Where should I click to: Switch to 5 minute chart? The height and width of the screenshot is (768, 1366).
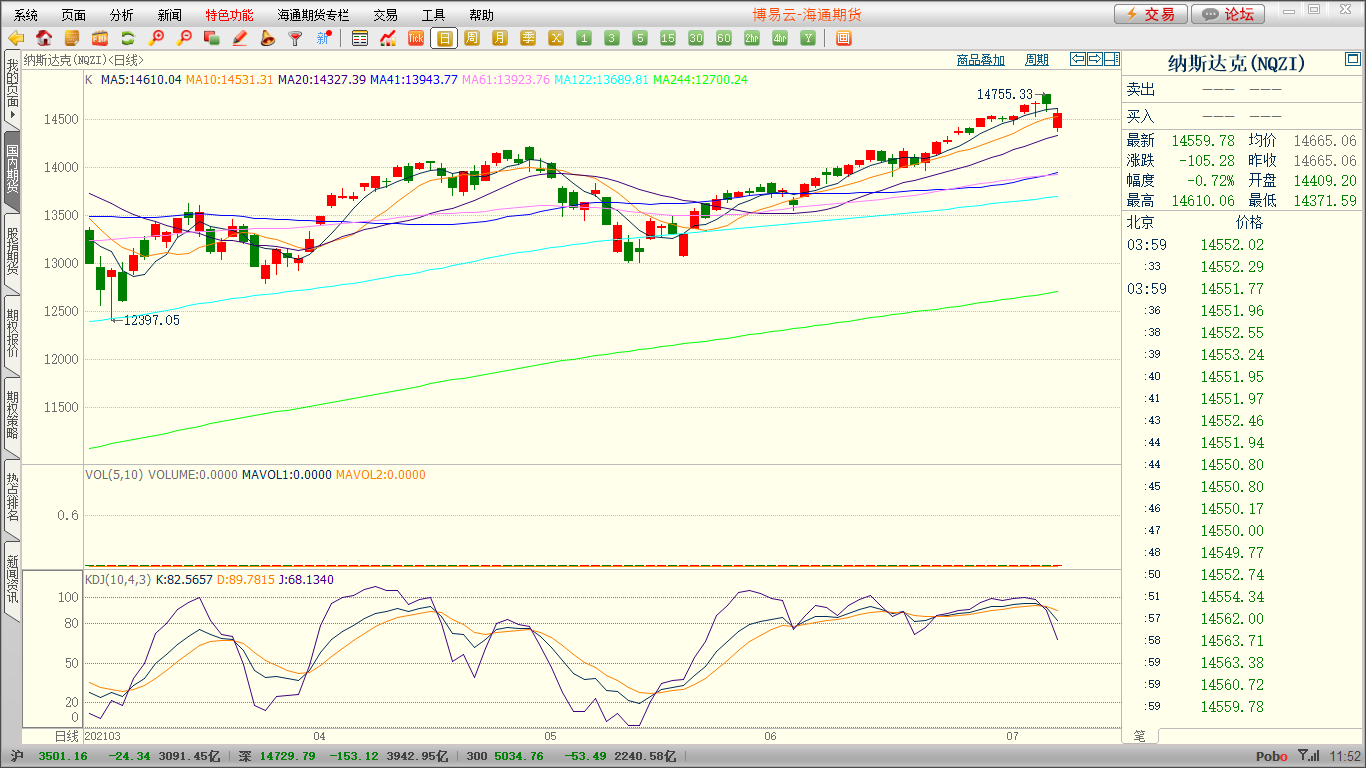pos(640,38)
